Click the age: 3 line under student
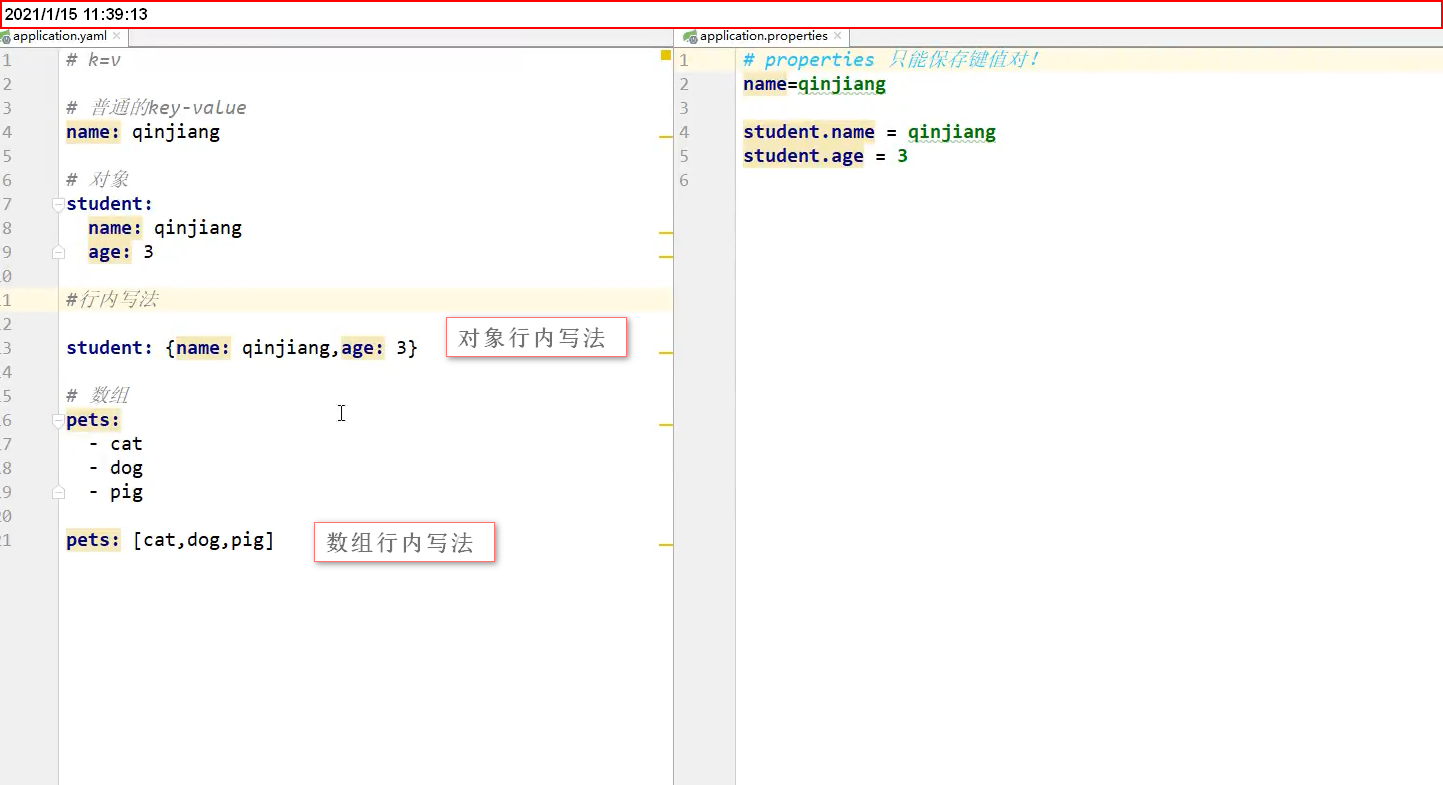 point(121,252)
